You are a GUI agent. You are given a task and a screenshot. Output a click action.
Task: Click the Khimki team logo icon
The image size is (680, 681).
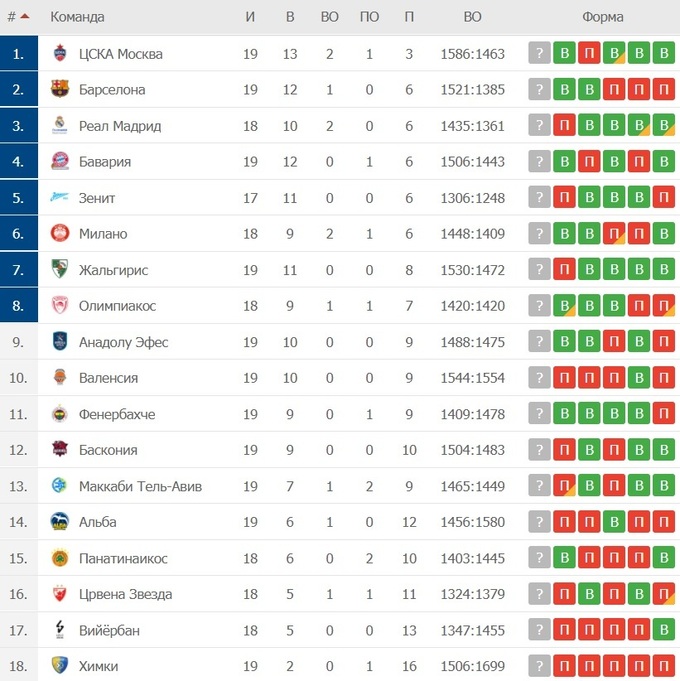[60, 666]
